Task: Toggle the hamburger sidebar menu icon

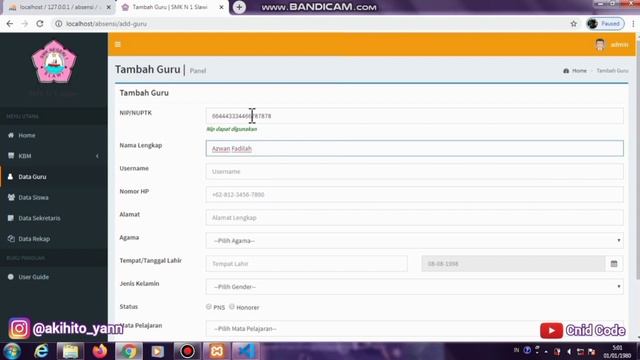Action: (x=118, y=44)
